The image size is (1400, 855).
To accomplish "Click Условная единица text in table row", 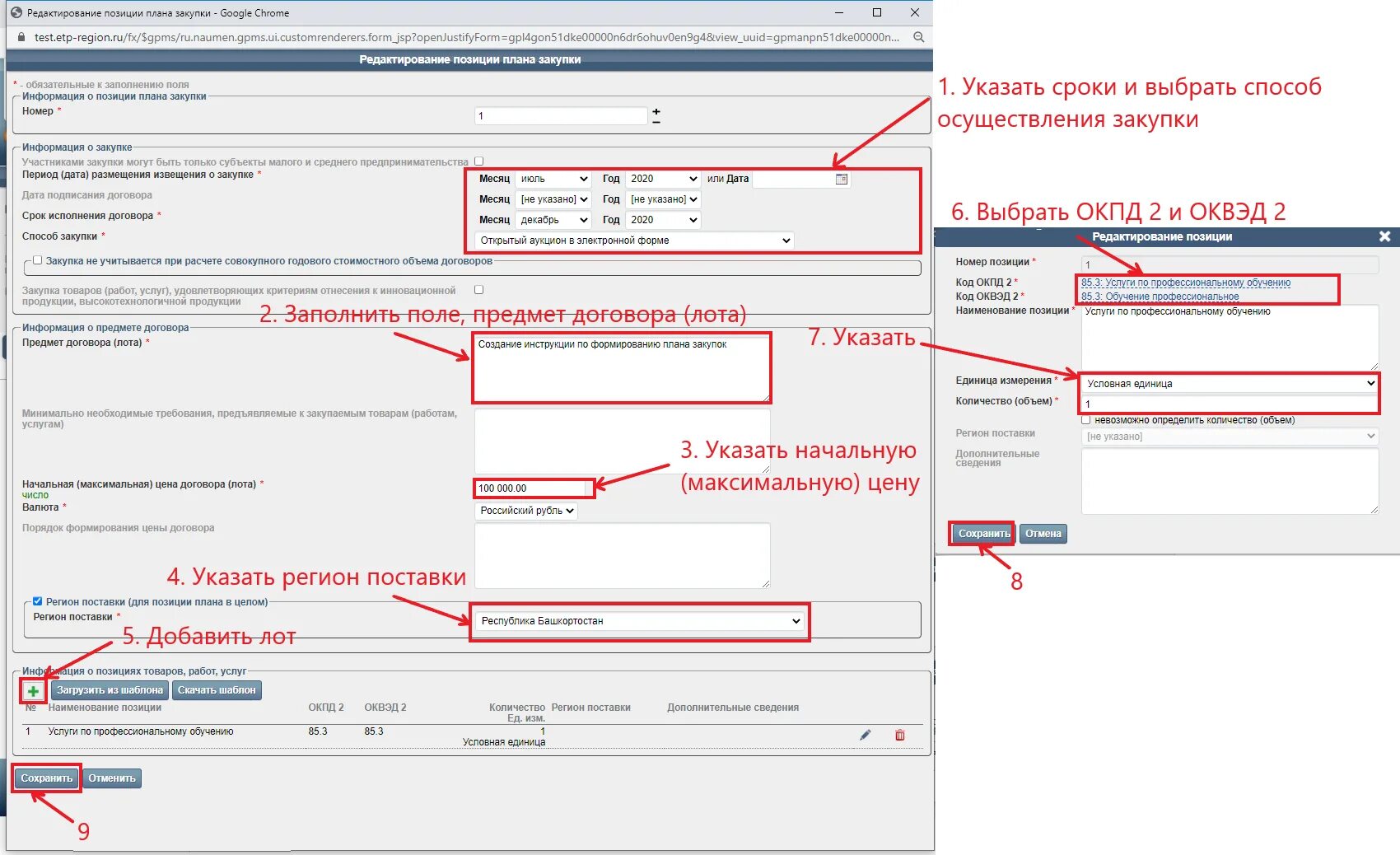I will [x=504, y=742].
